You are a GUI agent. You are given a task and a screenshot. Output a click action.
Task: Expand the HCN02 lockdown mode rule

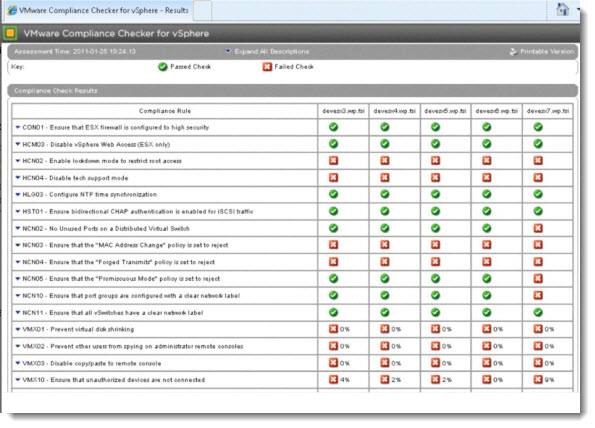[18, 161]
